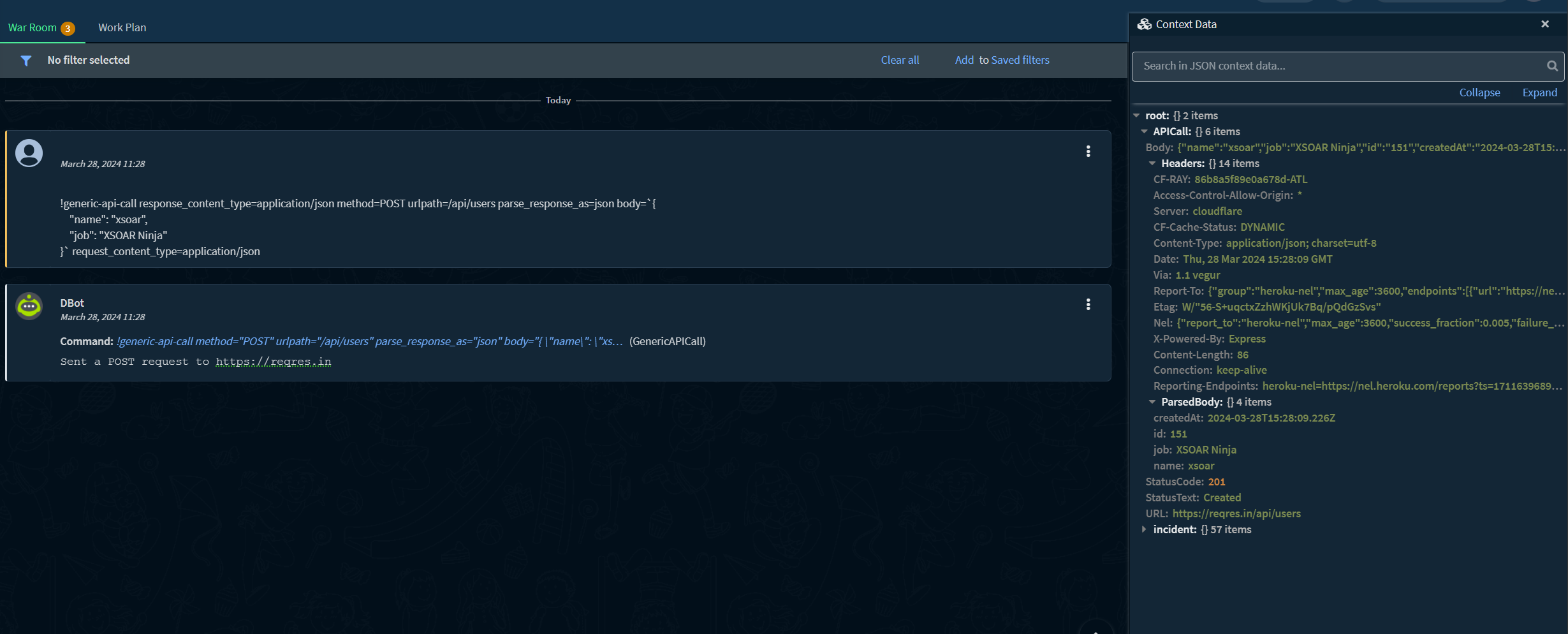Open the user entry's three-dot menu
This screenshot has width=1568, height=634.
pos(1088,151)
